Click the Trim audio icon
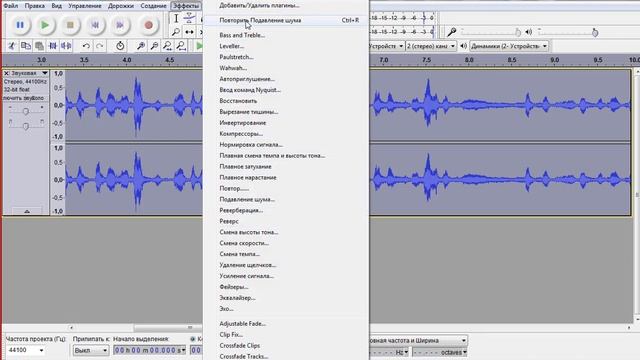Screen dimensions: 640x360 tap(53, 46)
